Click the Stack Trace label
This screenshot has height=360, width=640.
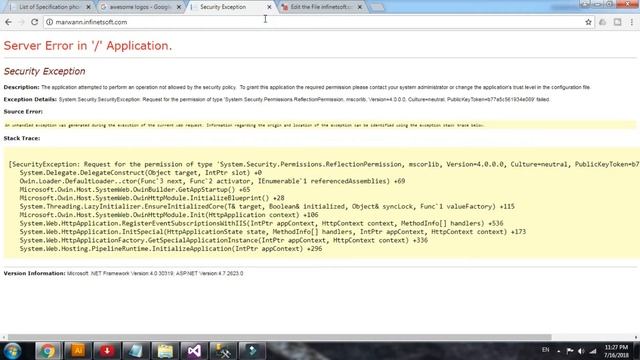[22, 138]
